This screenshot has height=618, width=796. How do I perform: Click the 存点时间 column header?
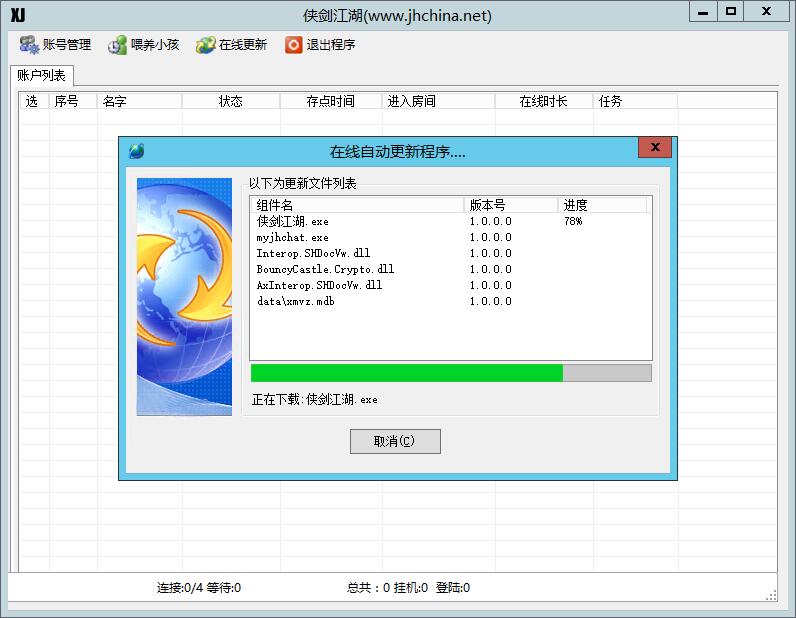[x=331, y=101]
